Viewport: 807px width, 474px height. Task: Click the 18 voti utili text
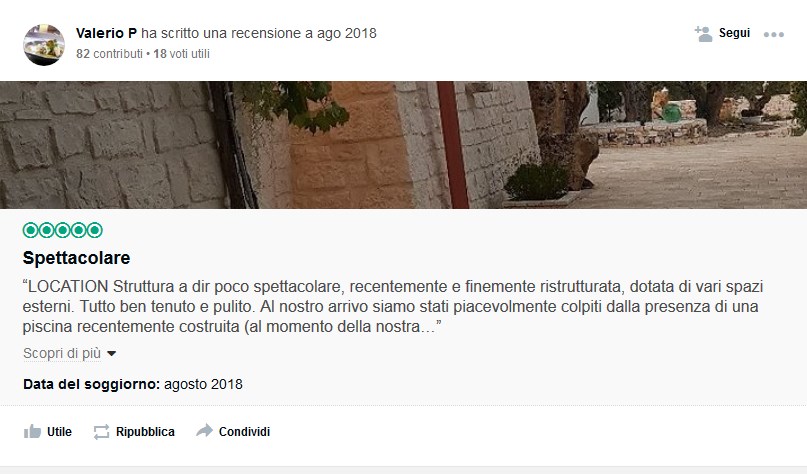click(181, 54)
